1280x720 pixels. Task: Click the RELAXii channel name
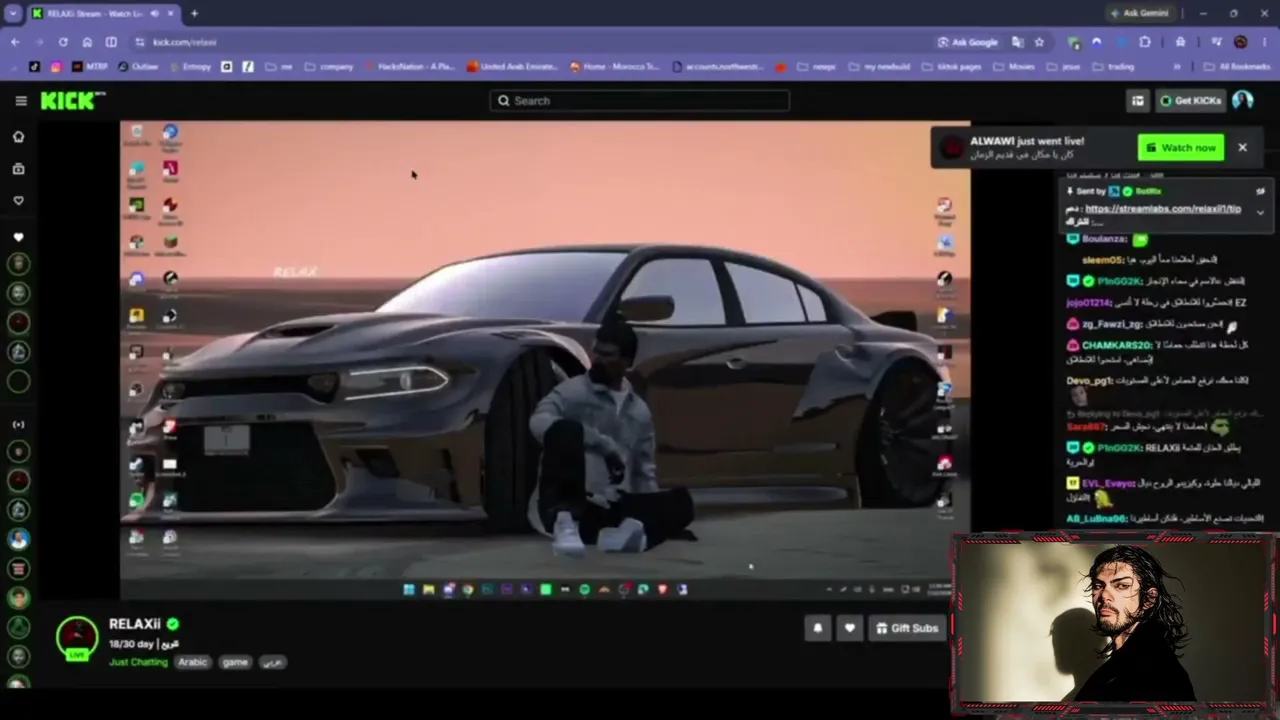(x=135, y=624)
